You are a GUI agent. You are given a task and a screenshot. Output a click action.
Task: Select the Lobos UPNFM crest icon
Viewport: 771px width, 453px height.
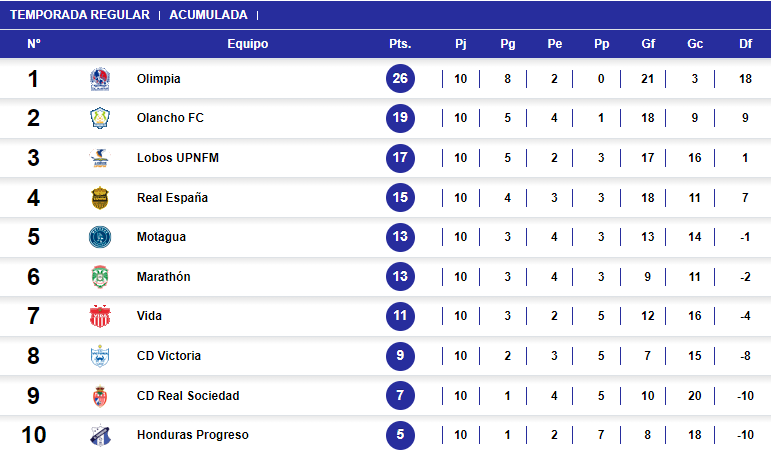100,158
